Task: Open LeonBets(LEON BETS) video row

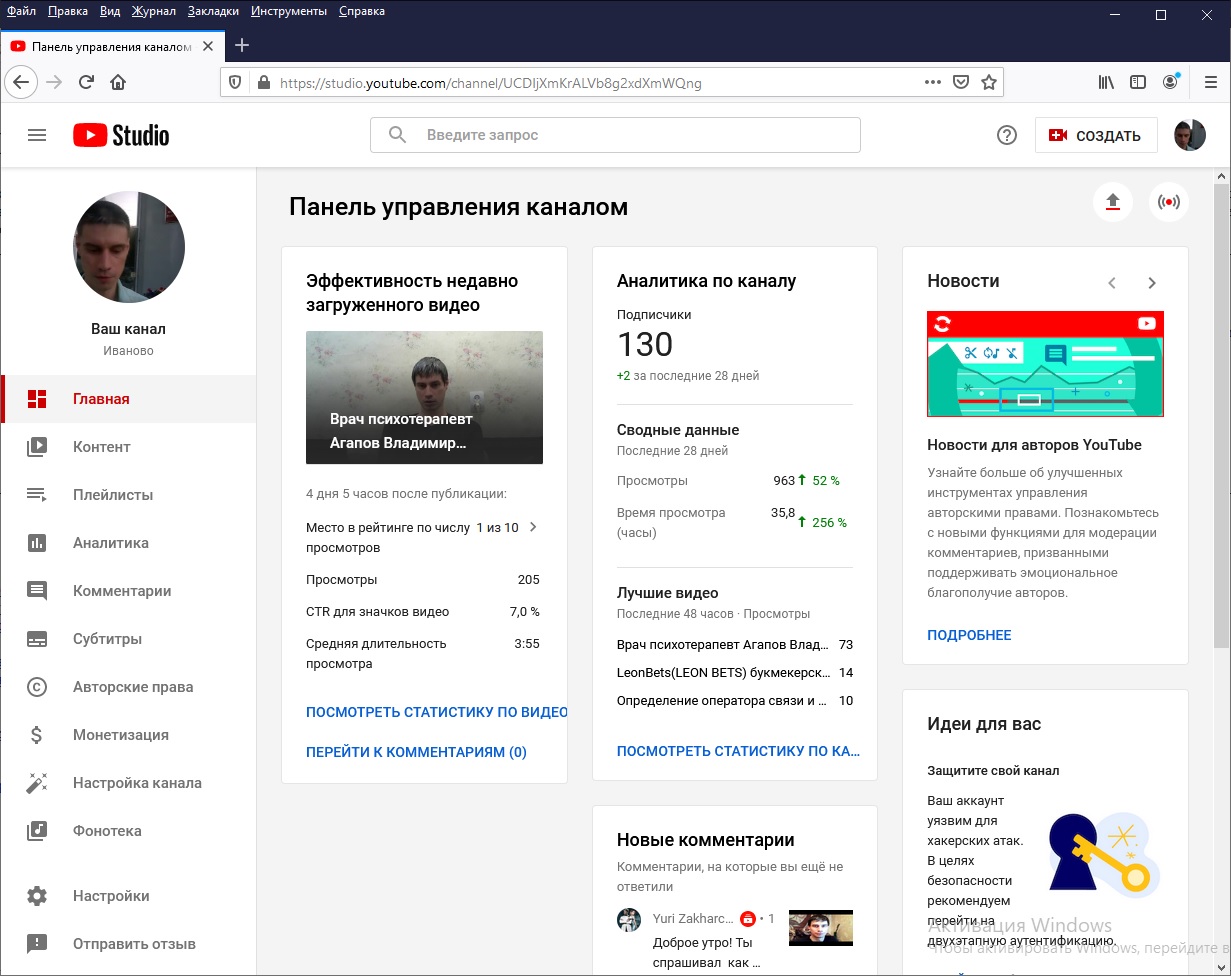Action: click(735, 673)
